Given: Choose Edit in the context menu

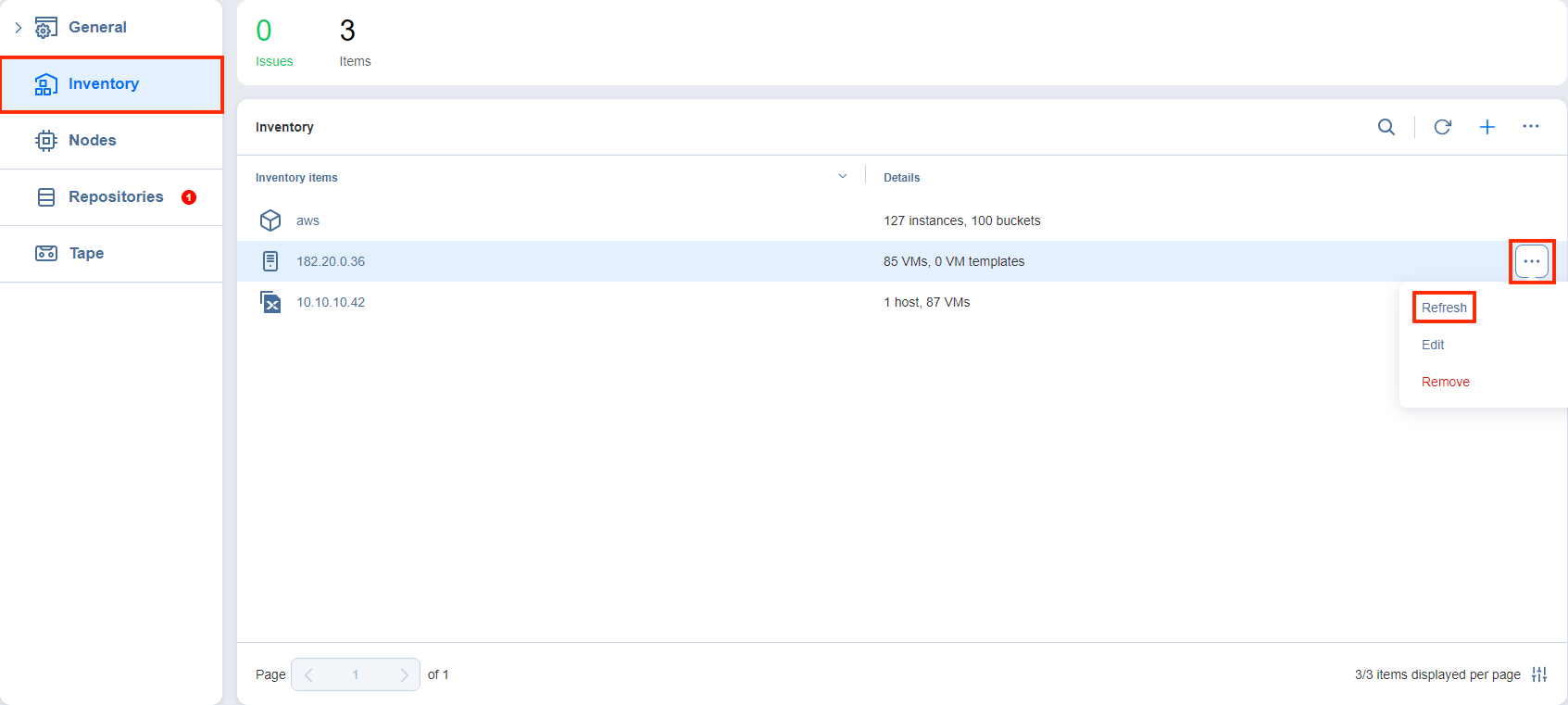Looking at the screenshot, I should coord(1433,345).
